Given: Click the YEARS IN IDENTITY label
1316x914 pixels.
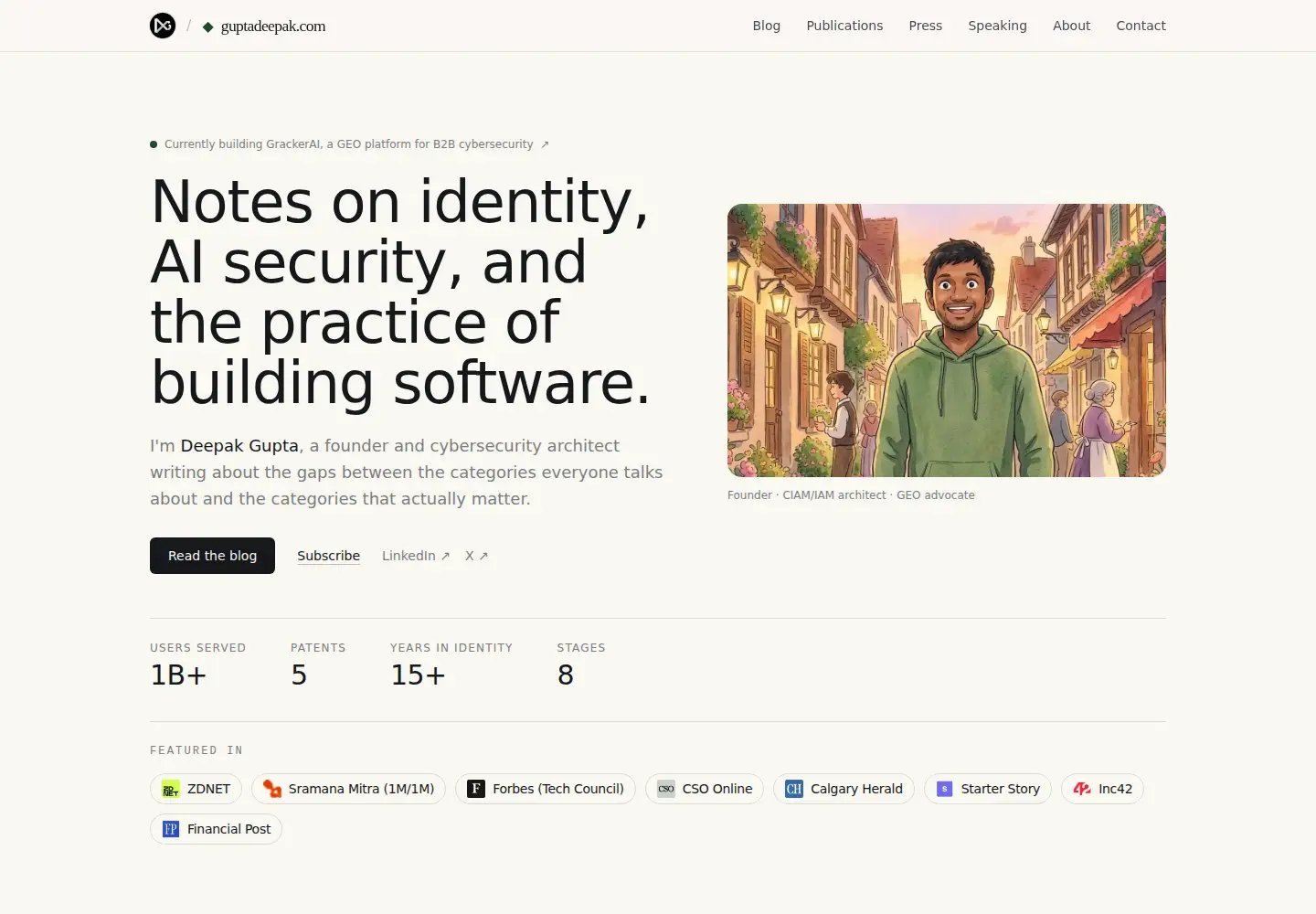Looking at the screenshot, I should coord(451,648).
